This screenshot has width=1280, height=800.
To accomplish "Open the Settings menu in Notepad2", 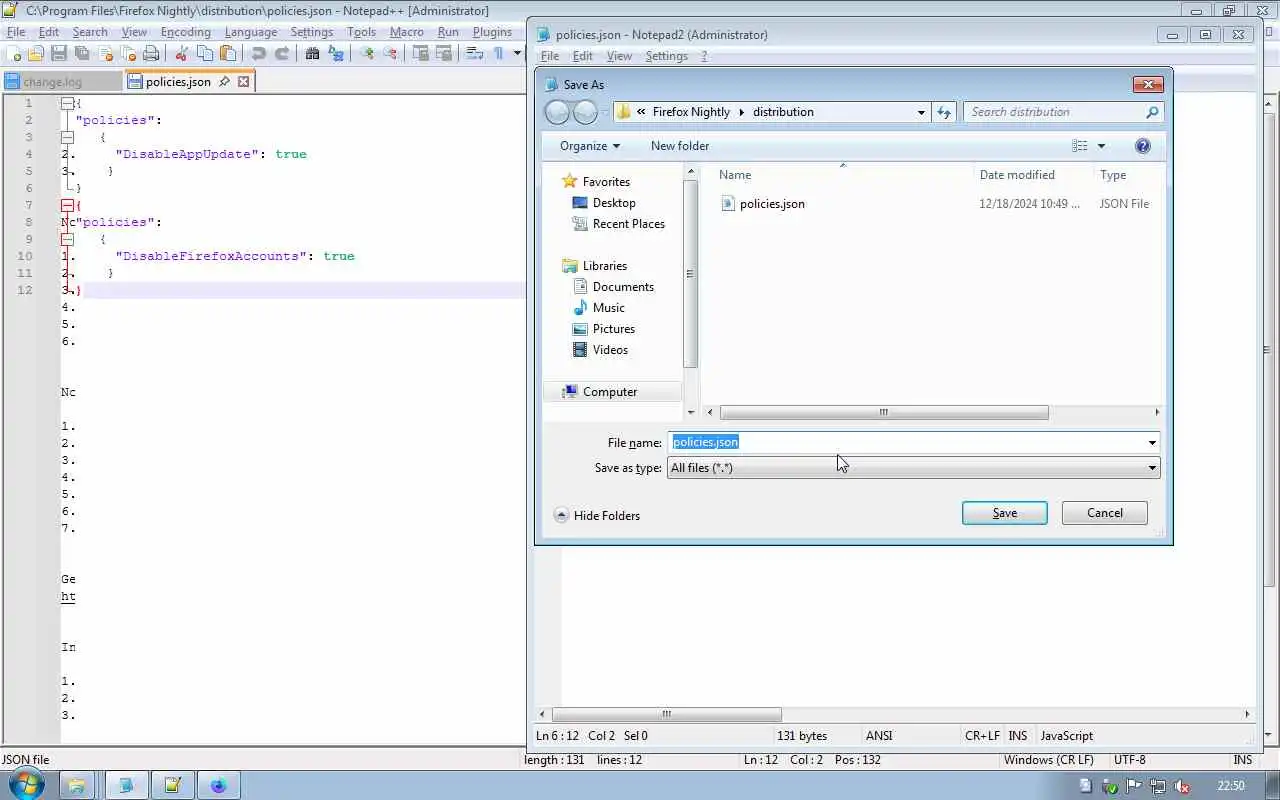I will 666,56.
